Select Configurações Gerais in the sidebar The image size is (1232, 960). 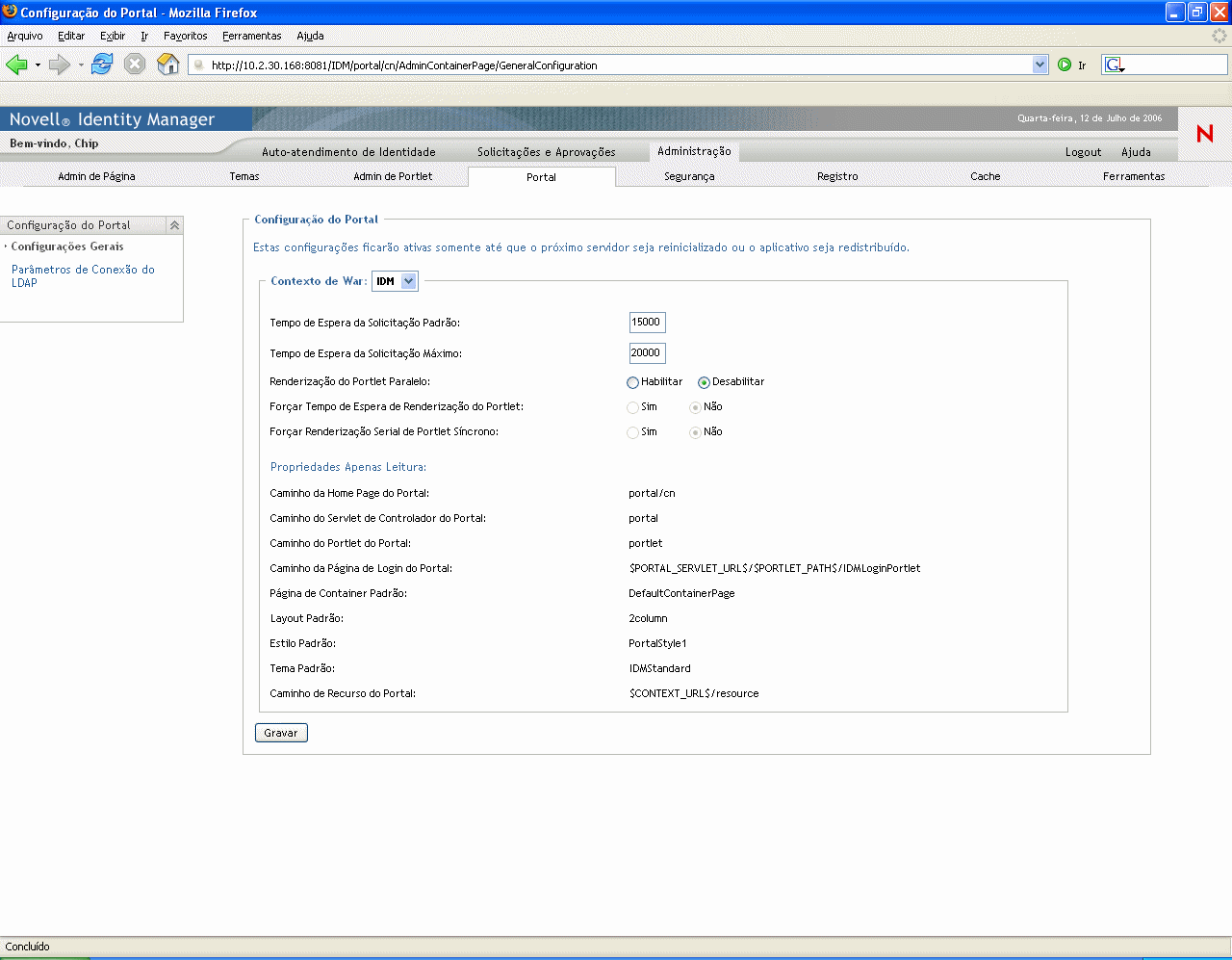[x=67, y=246]
